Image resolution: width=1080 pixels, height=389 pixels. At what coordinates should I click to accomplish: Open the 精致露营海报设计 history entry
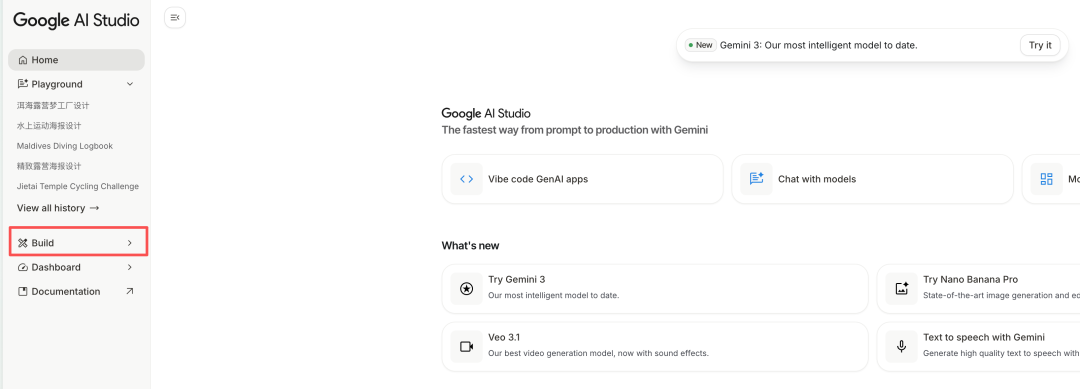coord(49,166)
